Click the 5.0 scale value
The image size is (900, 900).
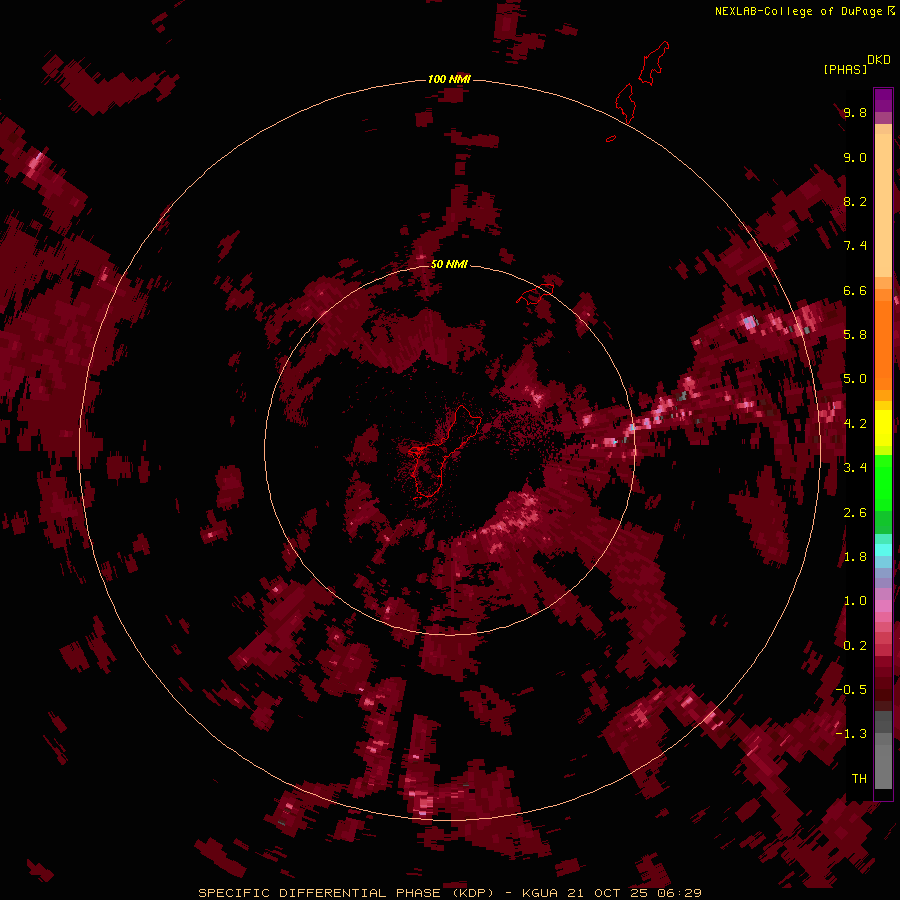point(855,379)
